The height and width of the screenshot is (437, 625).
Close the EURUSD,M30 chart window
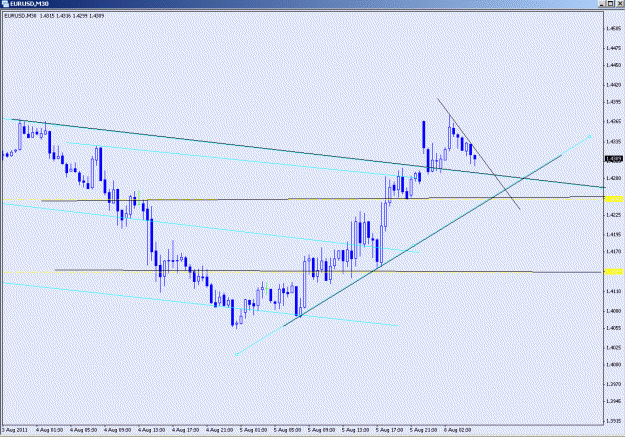(620, 4)
